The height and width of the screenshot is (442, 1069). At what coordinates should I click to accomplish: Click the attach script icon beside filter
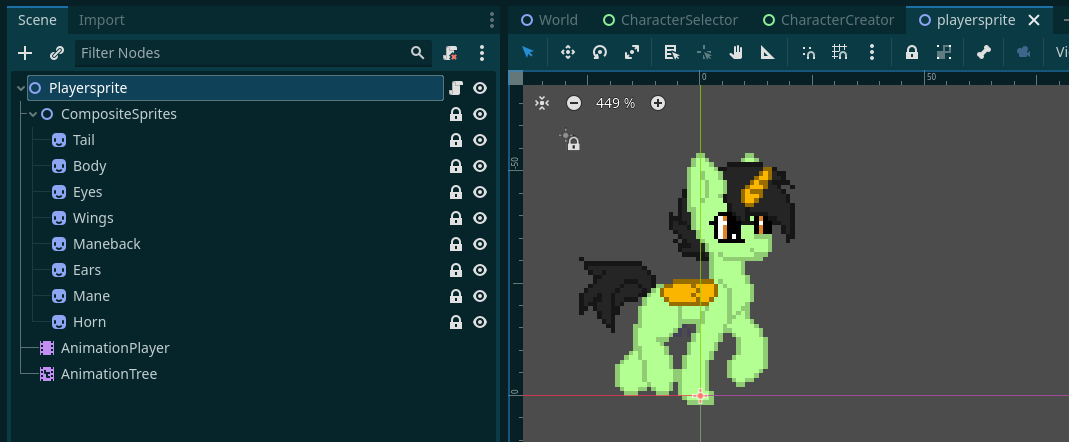(x=450, y=53)
